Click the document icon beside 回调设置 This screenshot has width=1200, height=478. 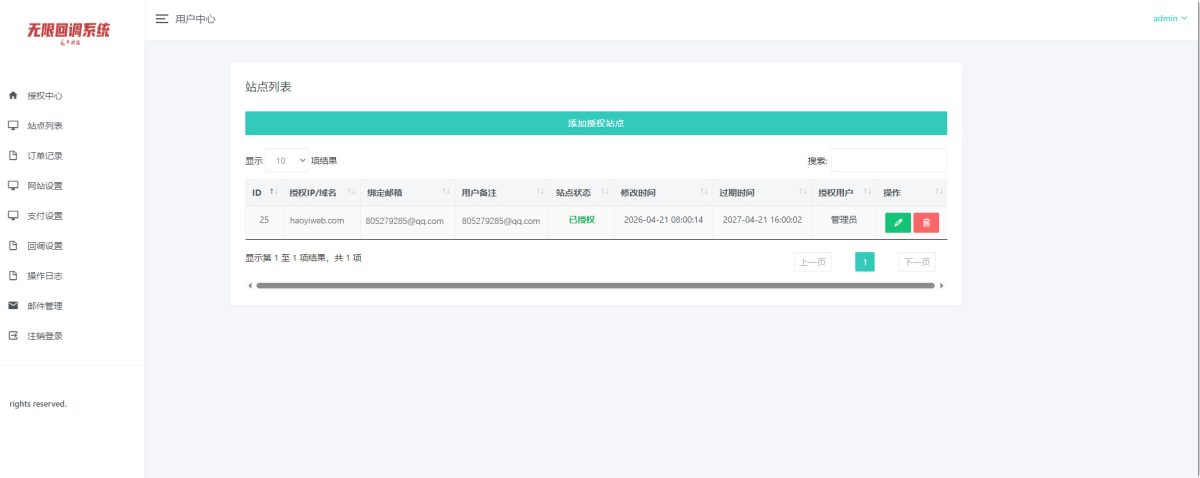(13, 246)
